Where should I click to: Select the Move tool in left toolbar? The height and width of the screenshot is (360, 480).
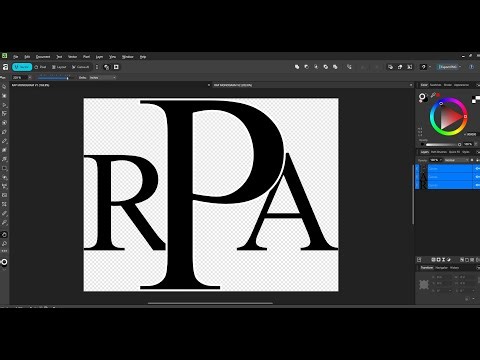click(x=4, y=87)
